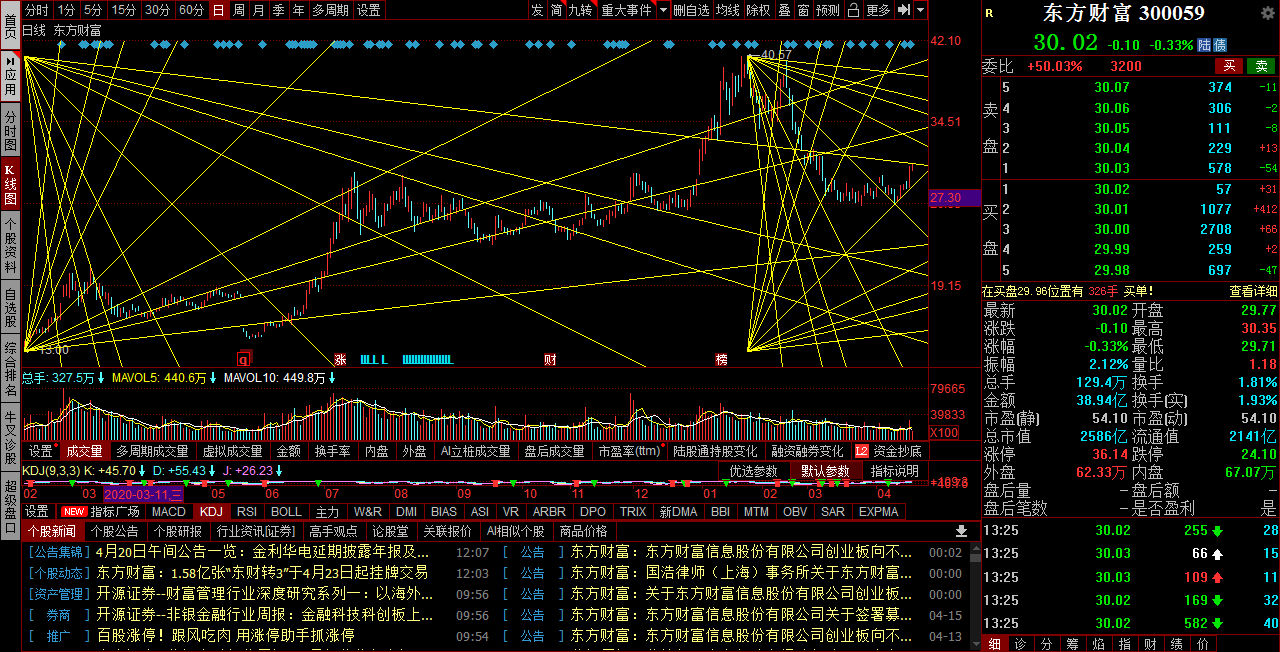Open the indicator row 设置 button

pyautogui.click(x=36, y=511)
